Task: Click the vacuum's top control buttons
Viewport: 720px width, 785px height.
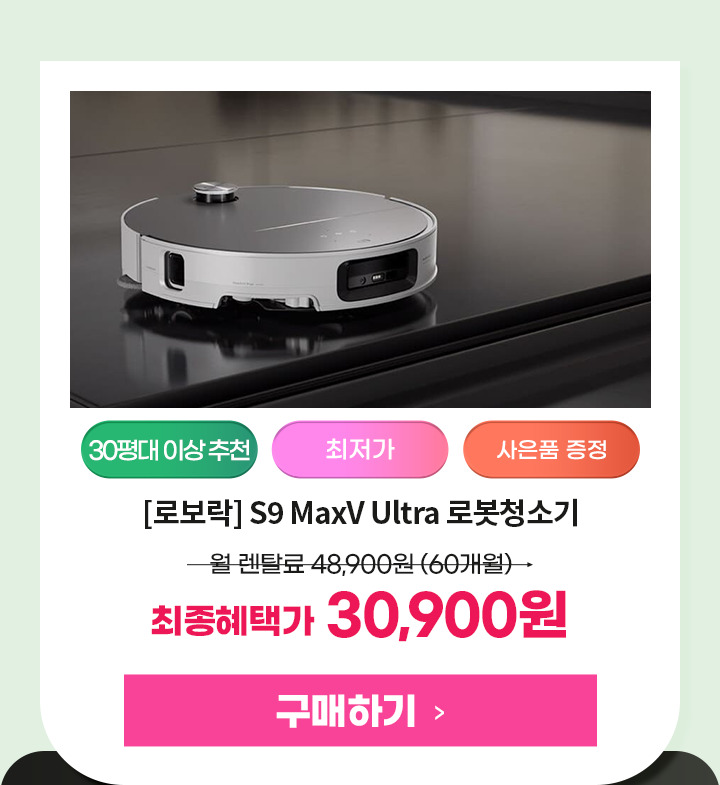Action: click(344, 234)
